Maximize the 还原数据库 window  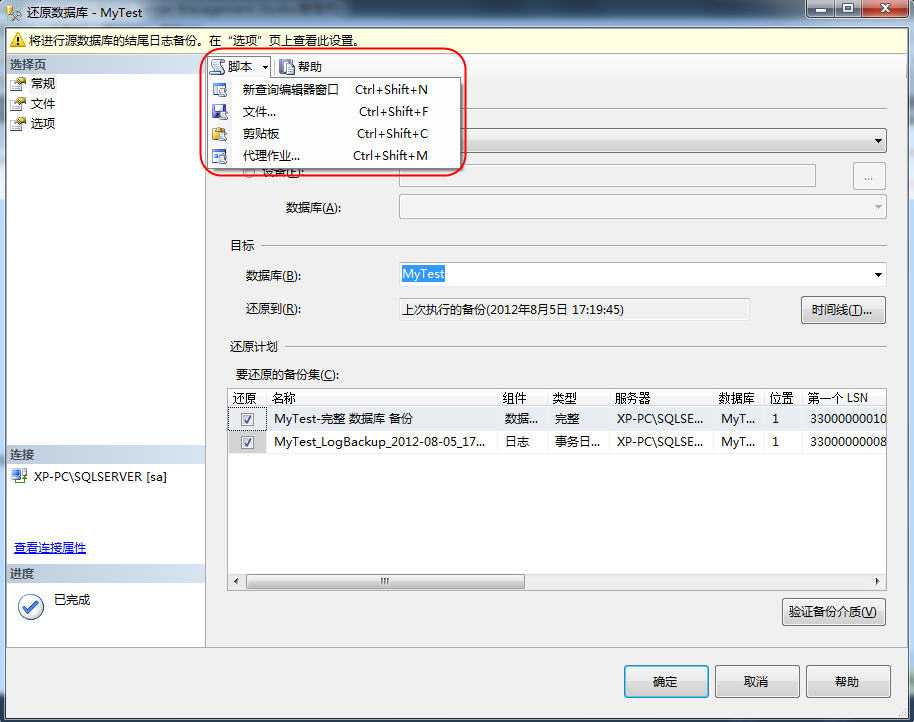point(848,9)
